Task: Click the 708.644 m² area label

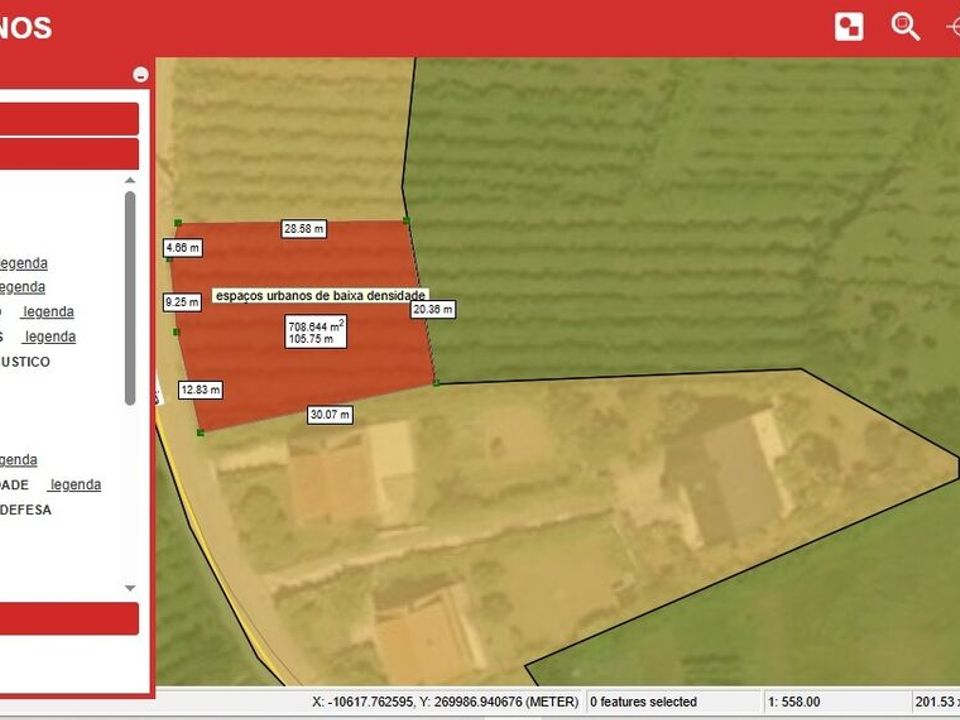Action: [316, 332]
